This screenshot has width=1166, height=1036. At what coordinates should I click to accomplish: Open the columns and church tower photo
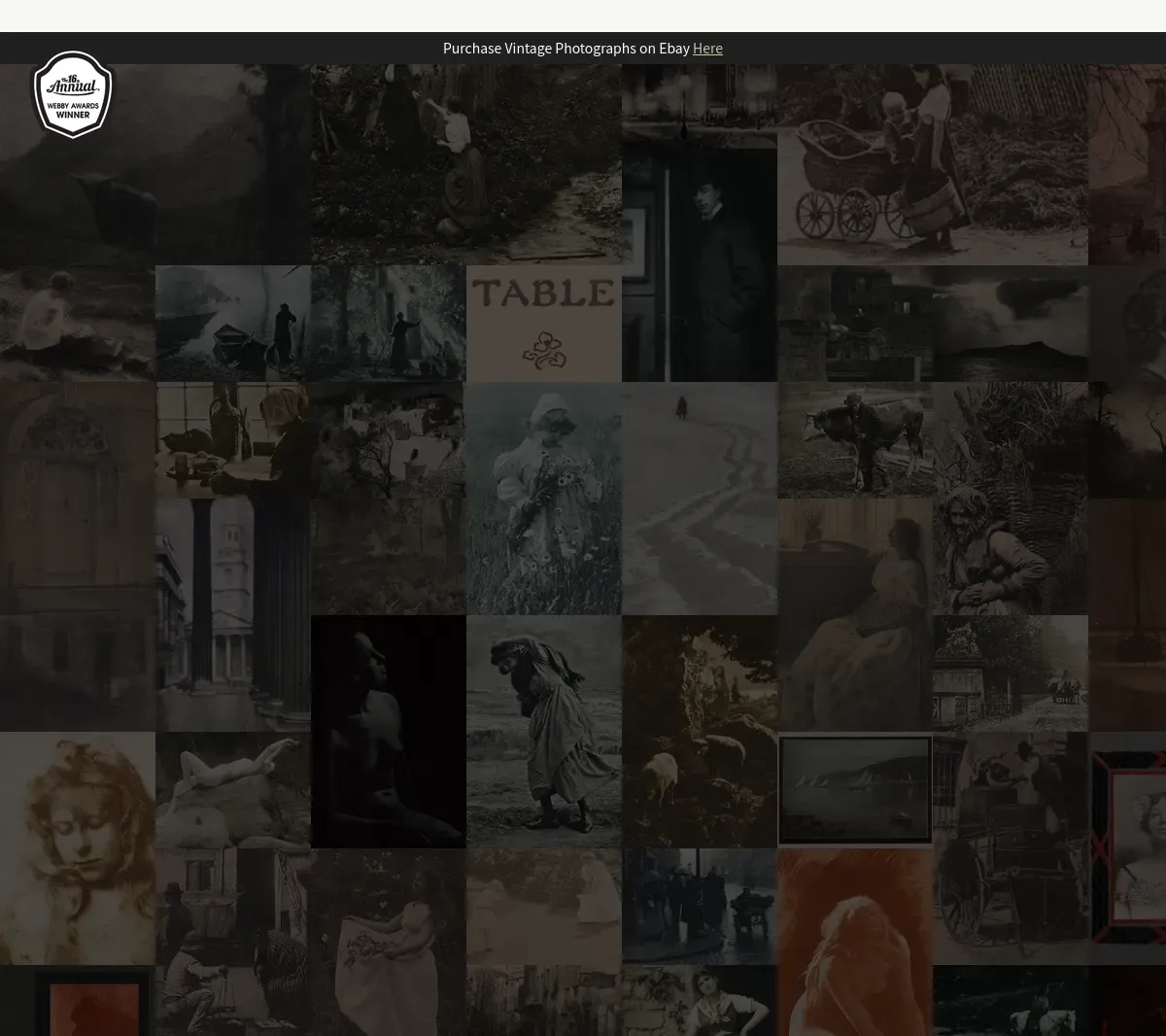pos(233,615)
